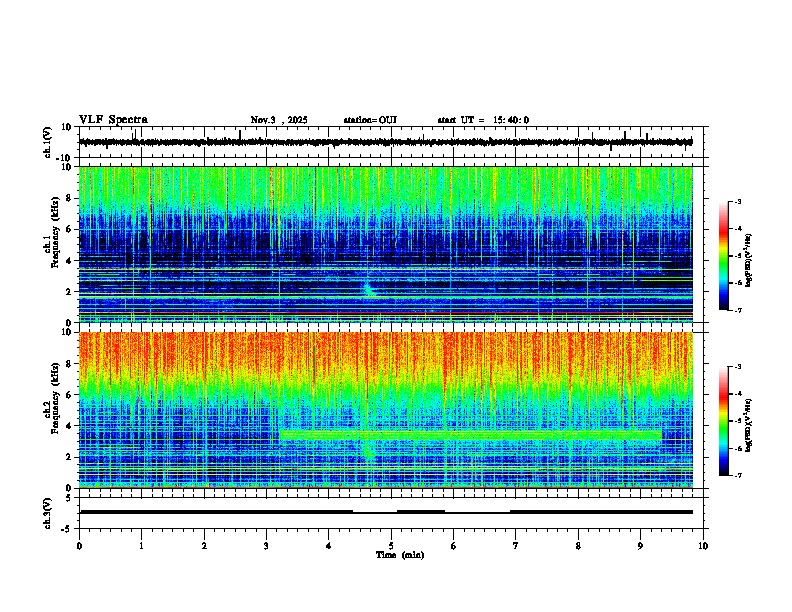Click the green horizontal band in ch.2 spectrogram
The width and height of the screenshot is (792, 612).
471,435
